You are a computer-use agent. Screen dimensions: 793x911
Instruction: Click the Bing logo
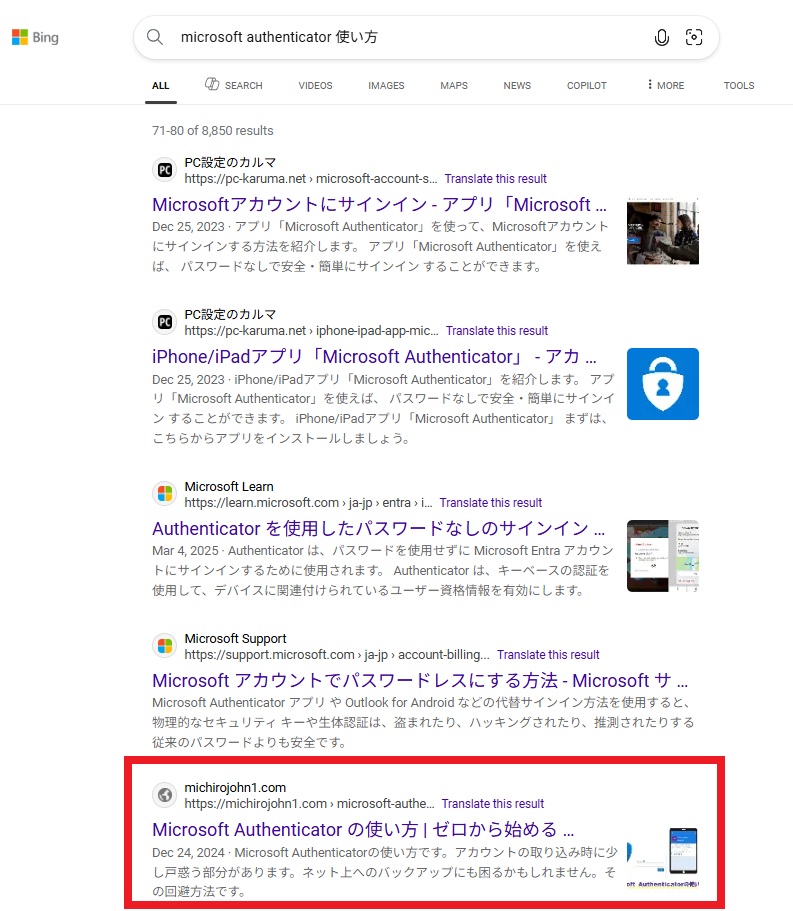(35, 37)
